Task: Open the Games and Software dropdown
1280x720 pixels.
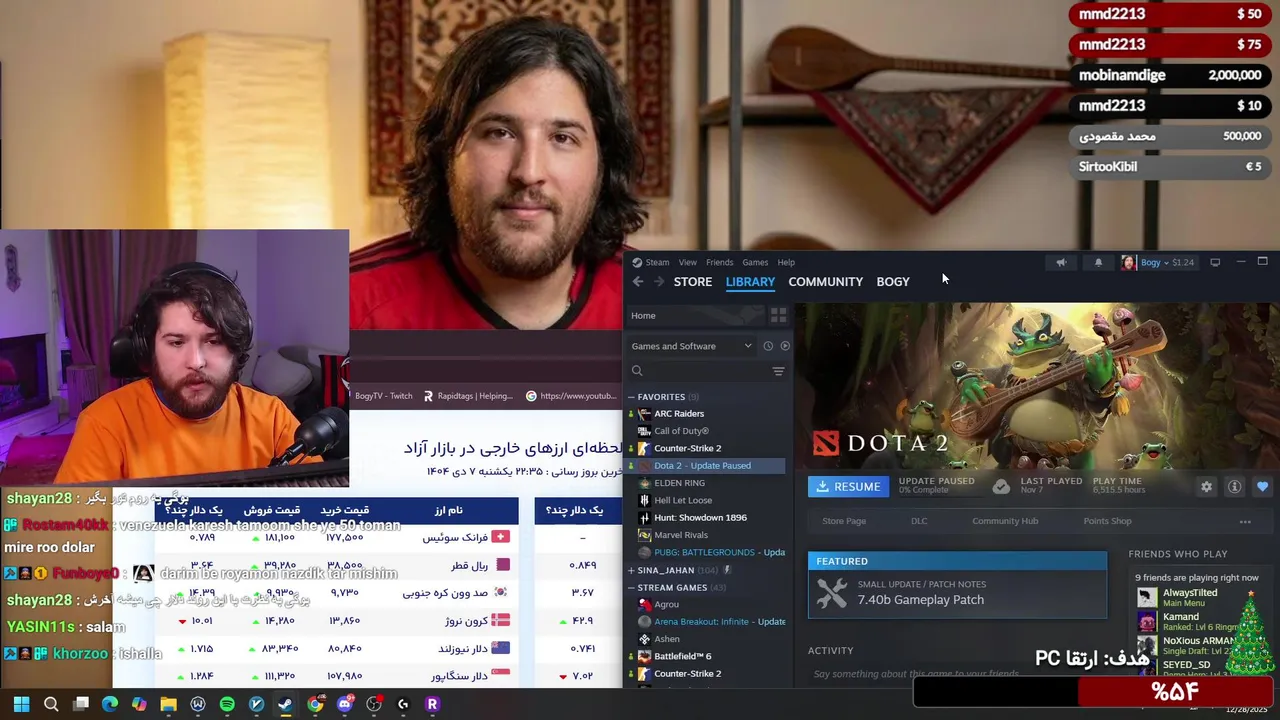Action: 691,346
